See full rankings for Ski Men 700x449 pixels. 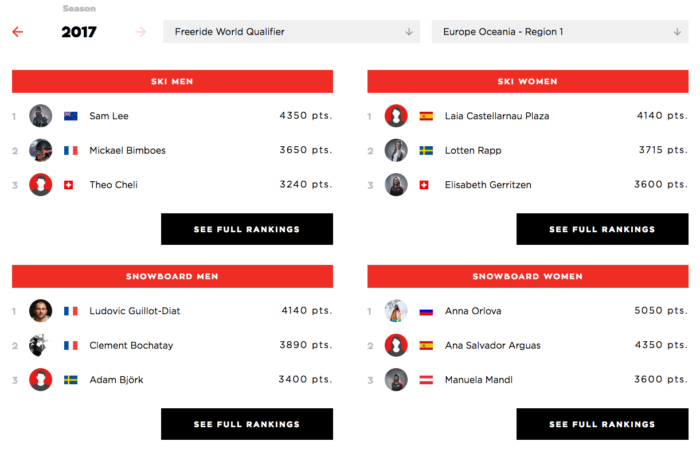(x=247, y=229)
